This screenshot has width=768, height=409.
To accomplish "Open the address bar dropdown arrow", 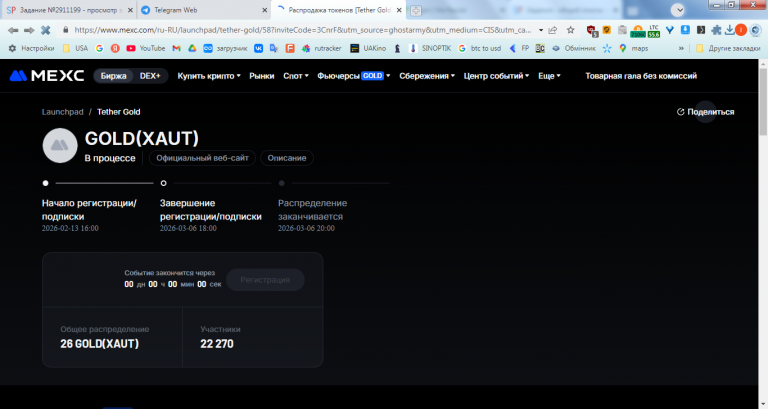I will pyautogui.click(x=541, y=30).
